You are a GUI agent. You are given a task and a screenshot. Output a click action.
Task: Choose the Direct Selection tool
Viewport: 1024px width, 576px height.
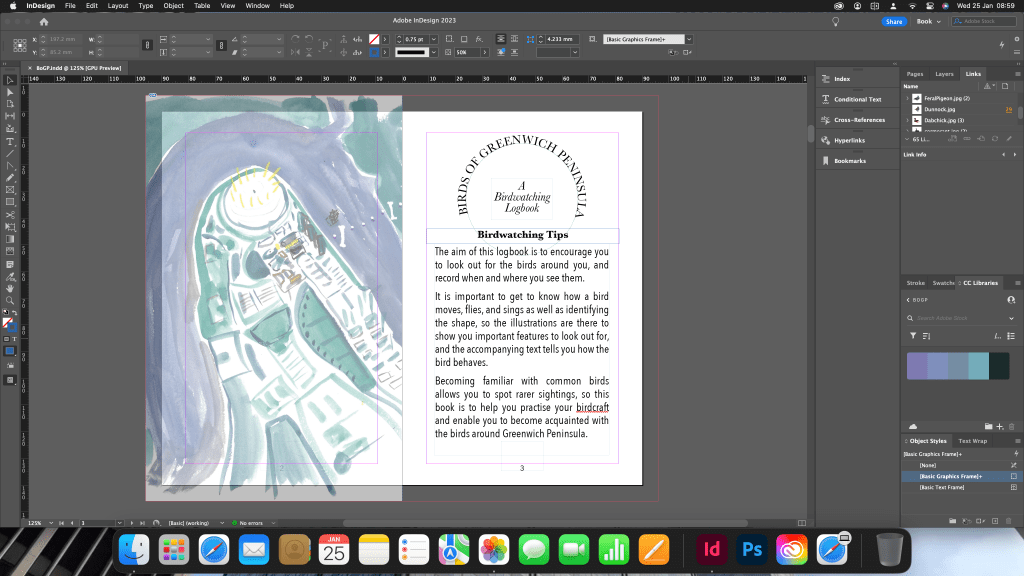click(10, 92)
